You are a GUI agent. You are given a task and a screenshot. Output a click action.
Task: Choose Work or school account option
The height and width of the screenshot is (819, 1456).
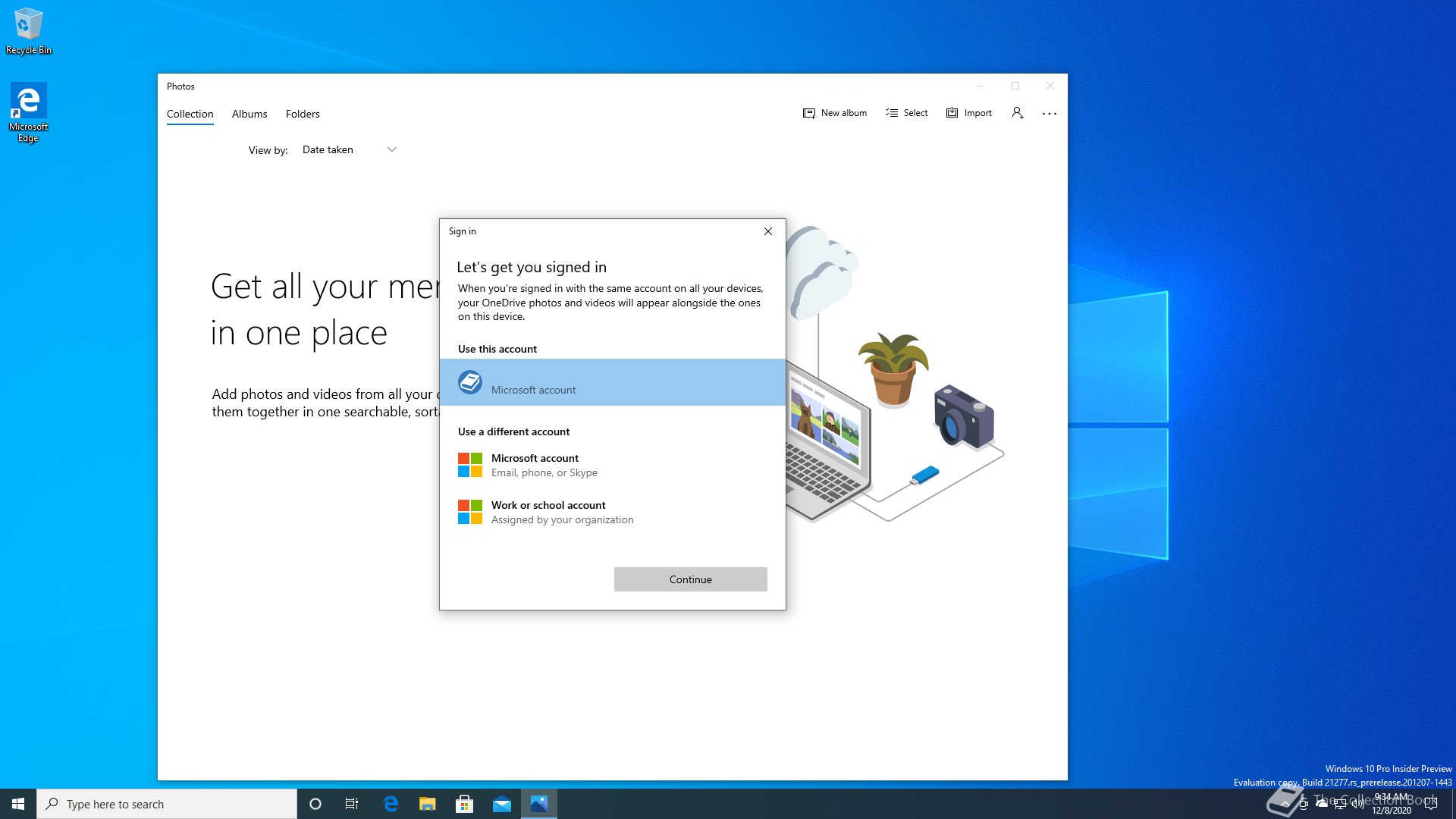click(x=613, y=512)
